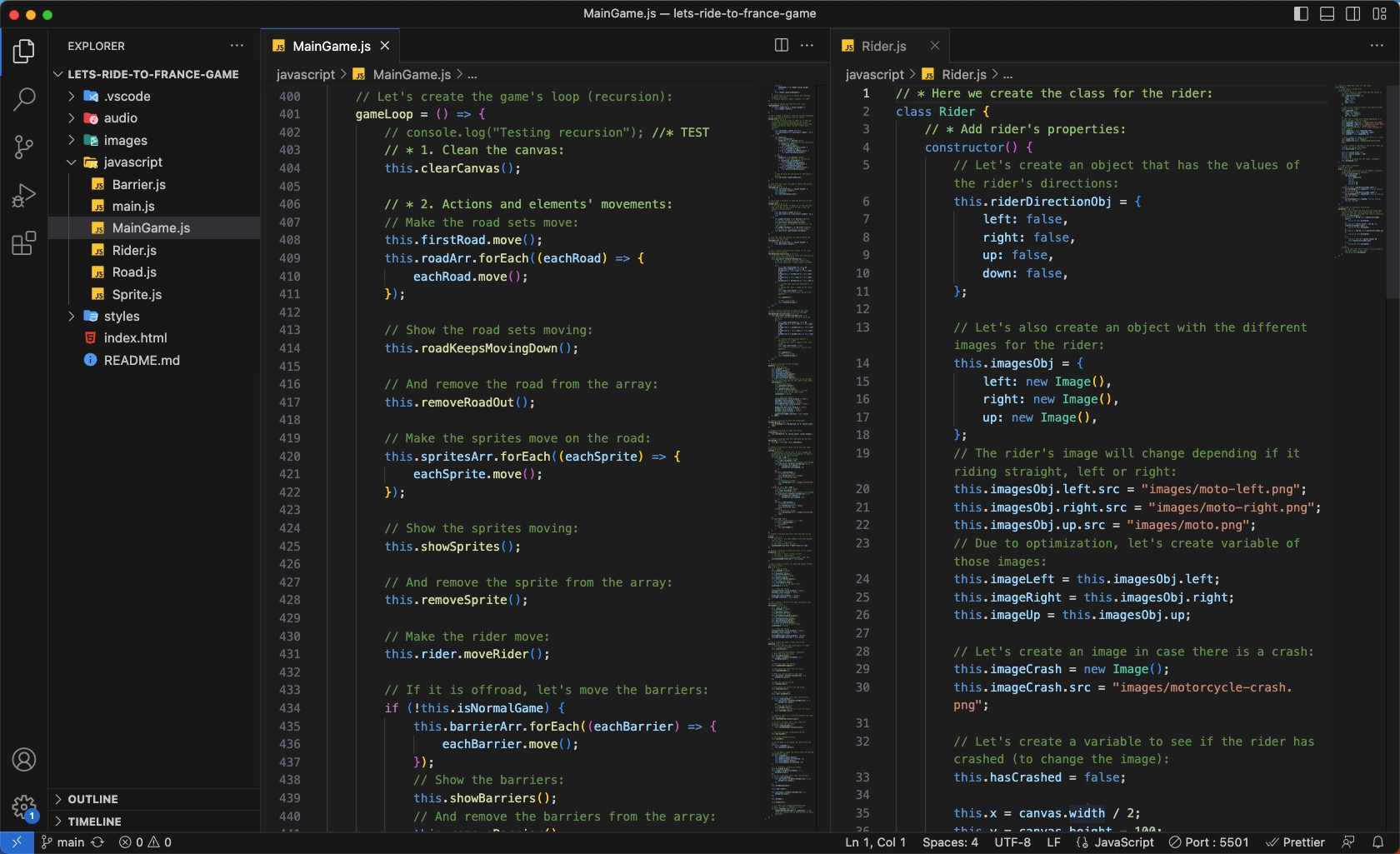Switch to the MainGame.js editor tab
Screen dimensions: 1400x854
(331, 46)
